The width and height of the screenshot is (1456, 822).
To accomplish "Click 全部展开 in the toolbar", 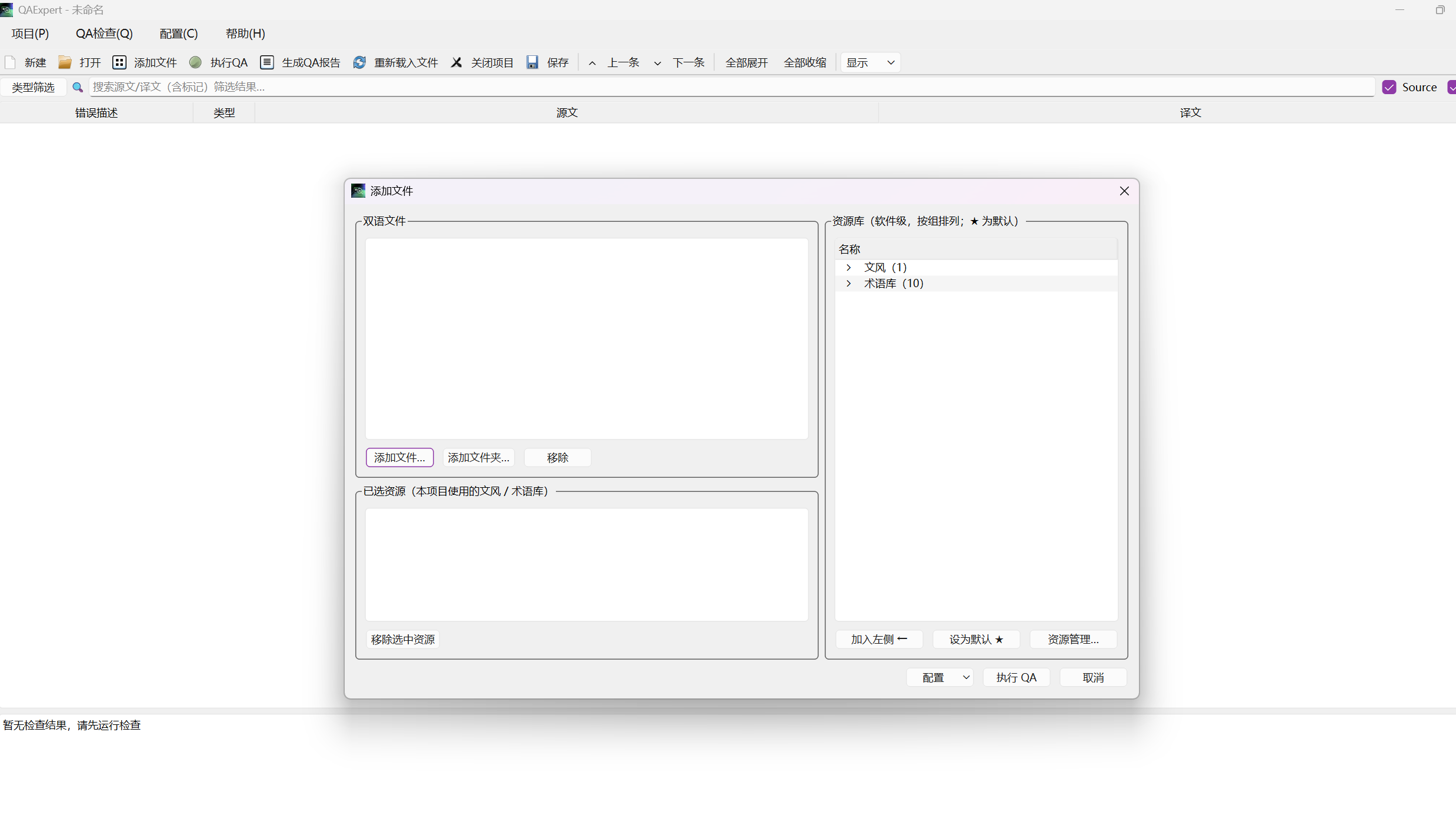I will pyautogui.click(x=747, y=62).
